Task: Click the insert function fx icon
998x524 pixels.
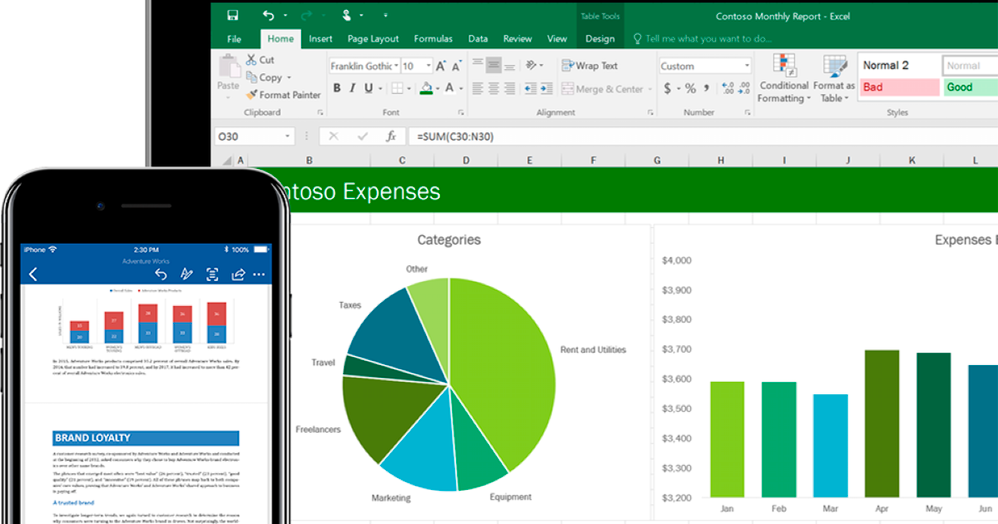Action: click(392, 136)
